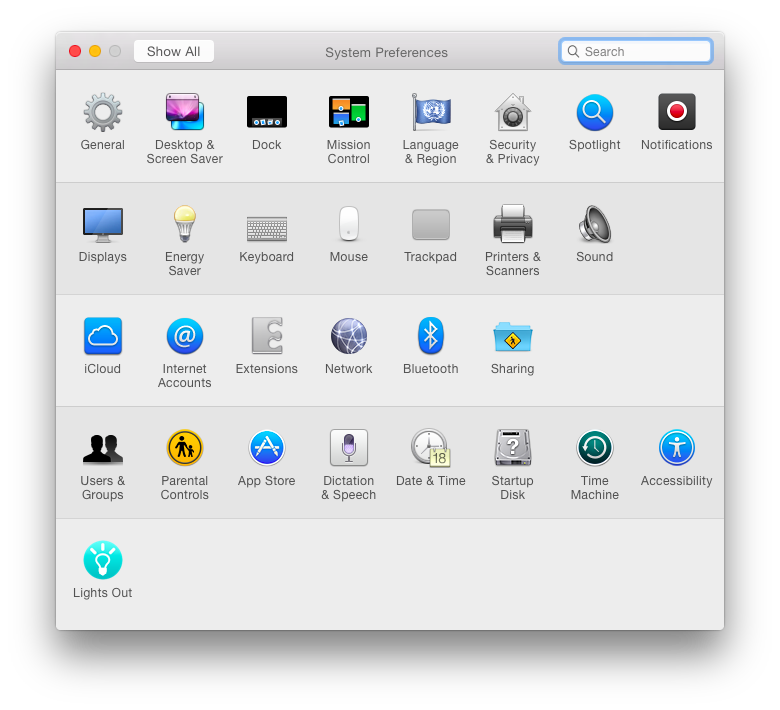This screenshot has height=710, width=780.
Task: Click the Search field in the toolbar
Action: 636,51
